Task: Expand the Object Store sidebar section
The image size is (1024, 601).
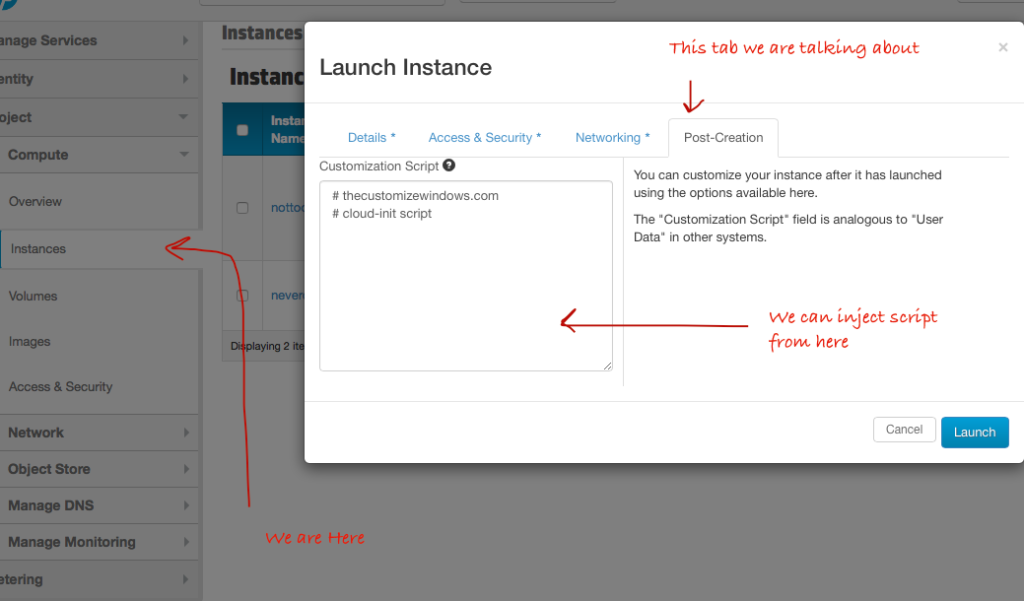Action: (98, 469)
